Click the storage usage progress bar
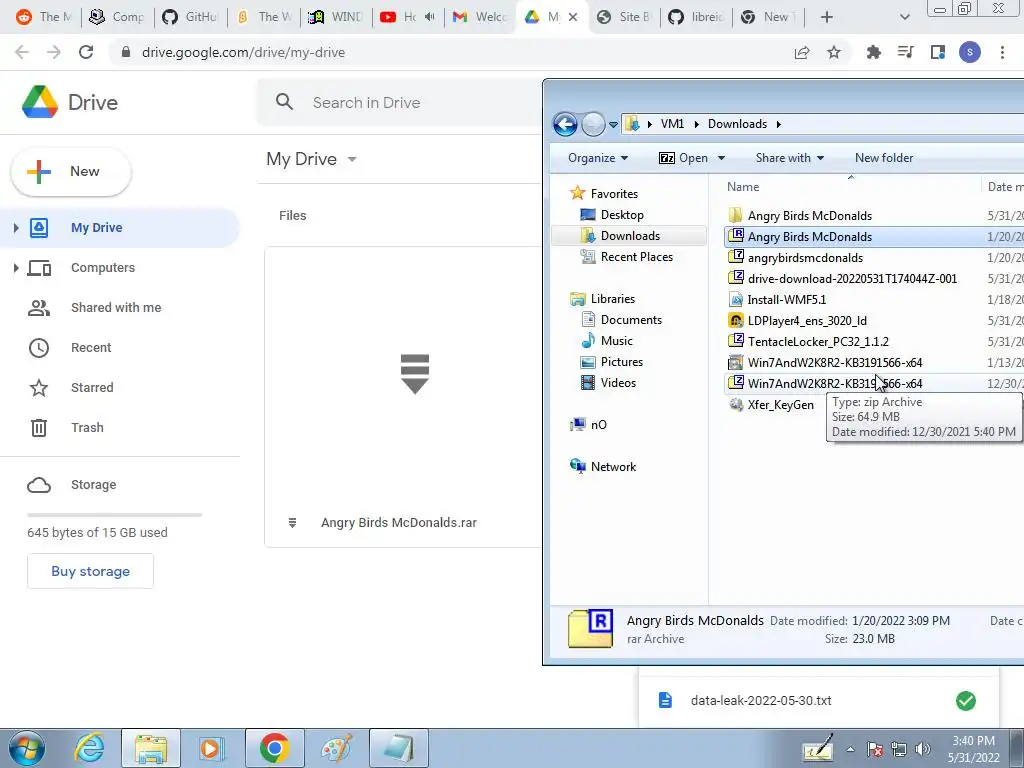The width and height of the screenshot is (1024, 768). coord(114,515)
